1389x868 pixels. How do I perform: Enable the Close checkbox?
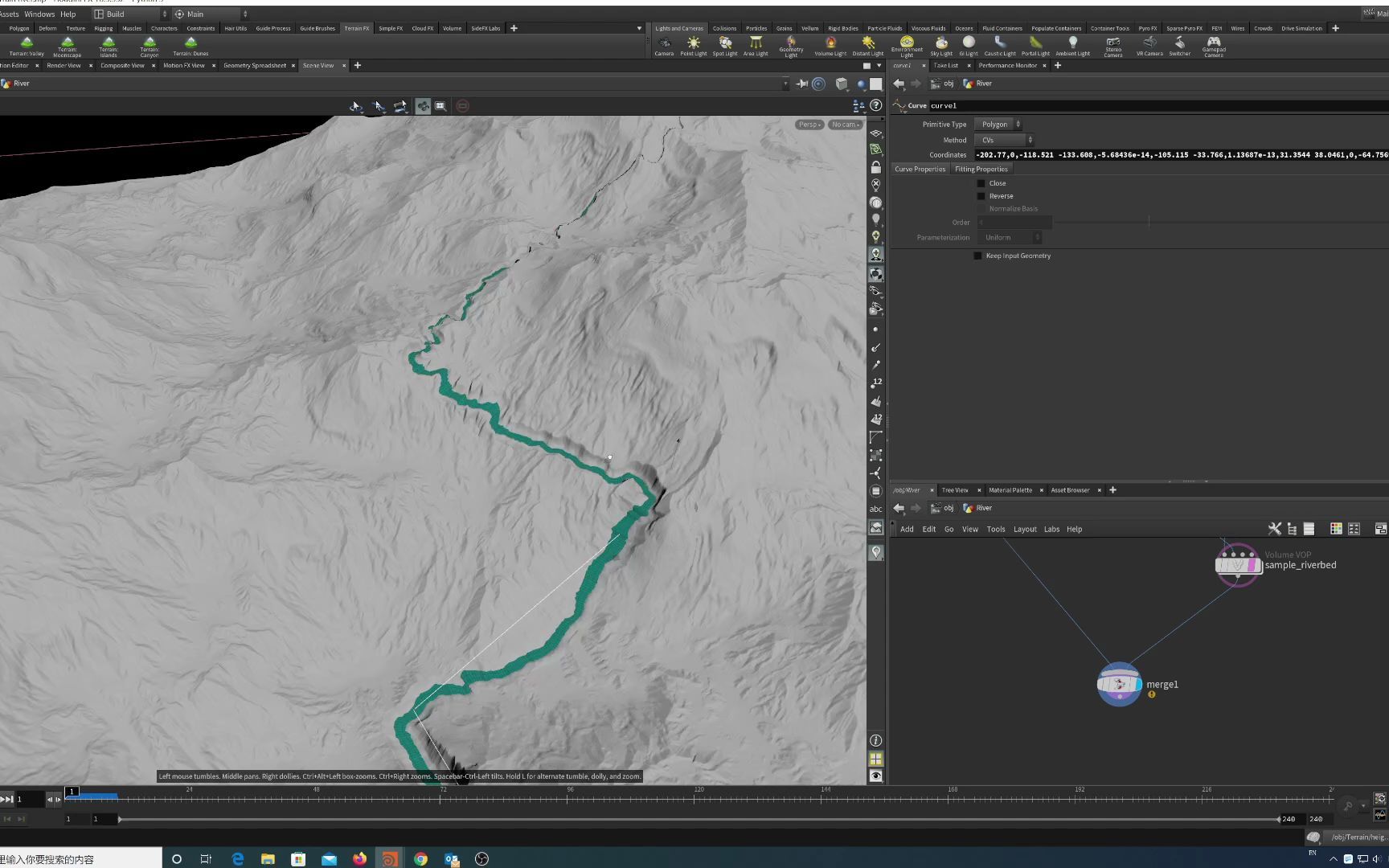pos(981,183)
